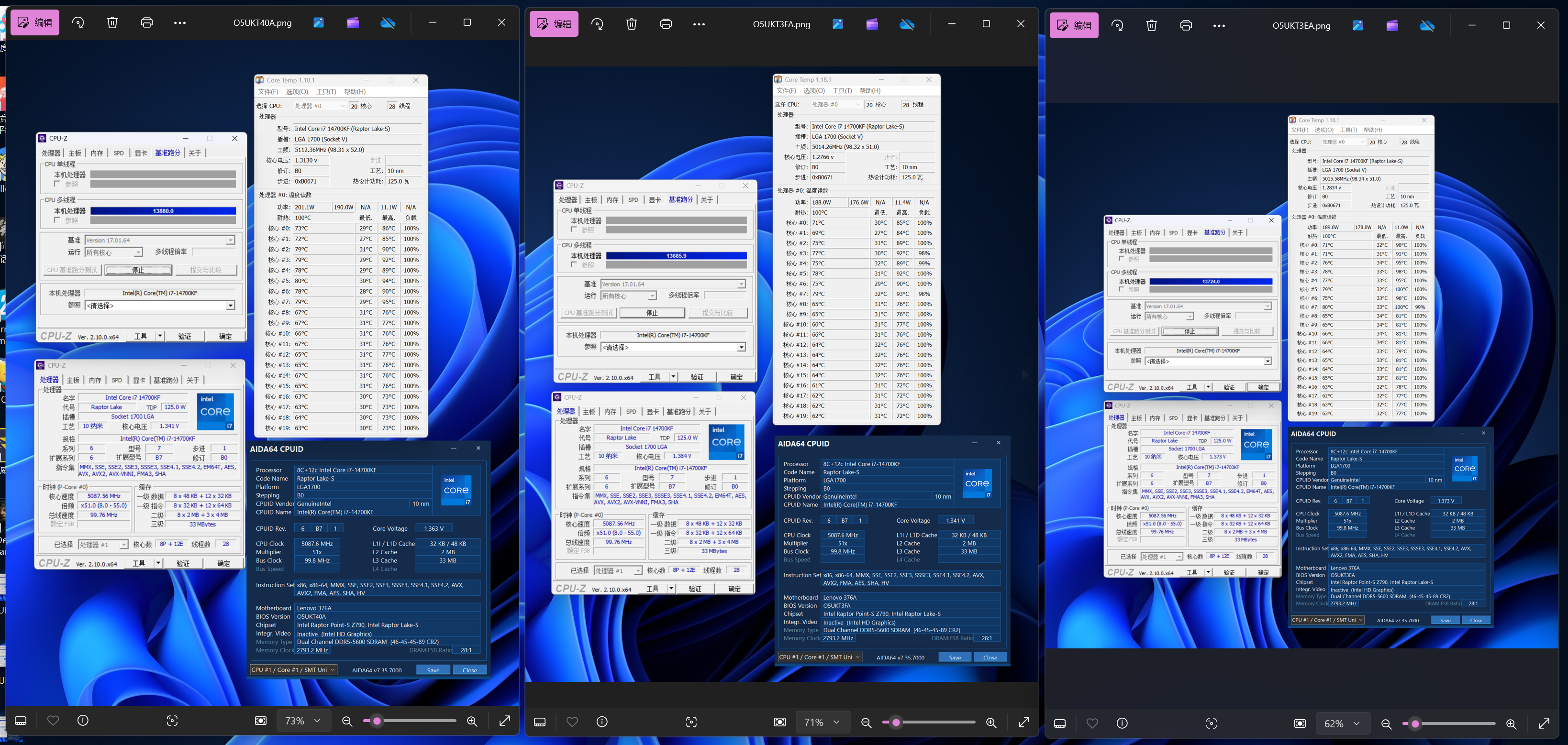The image size is (1568, 745).
Task: Print the O5UKT3FA.png image
Action: click(666, 24)
